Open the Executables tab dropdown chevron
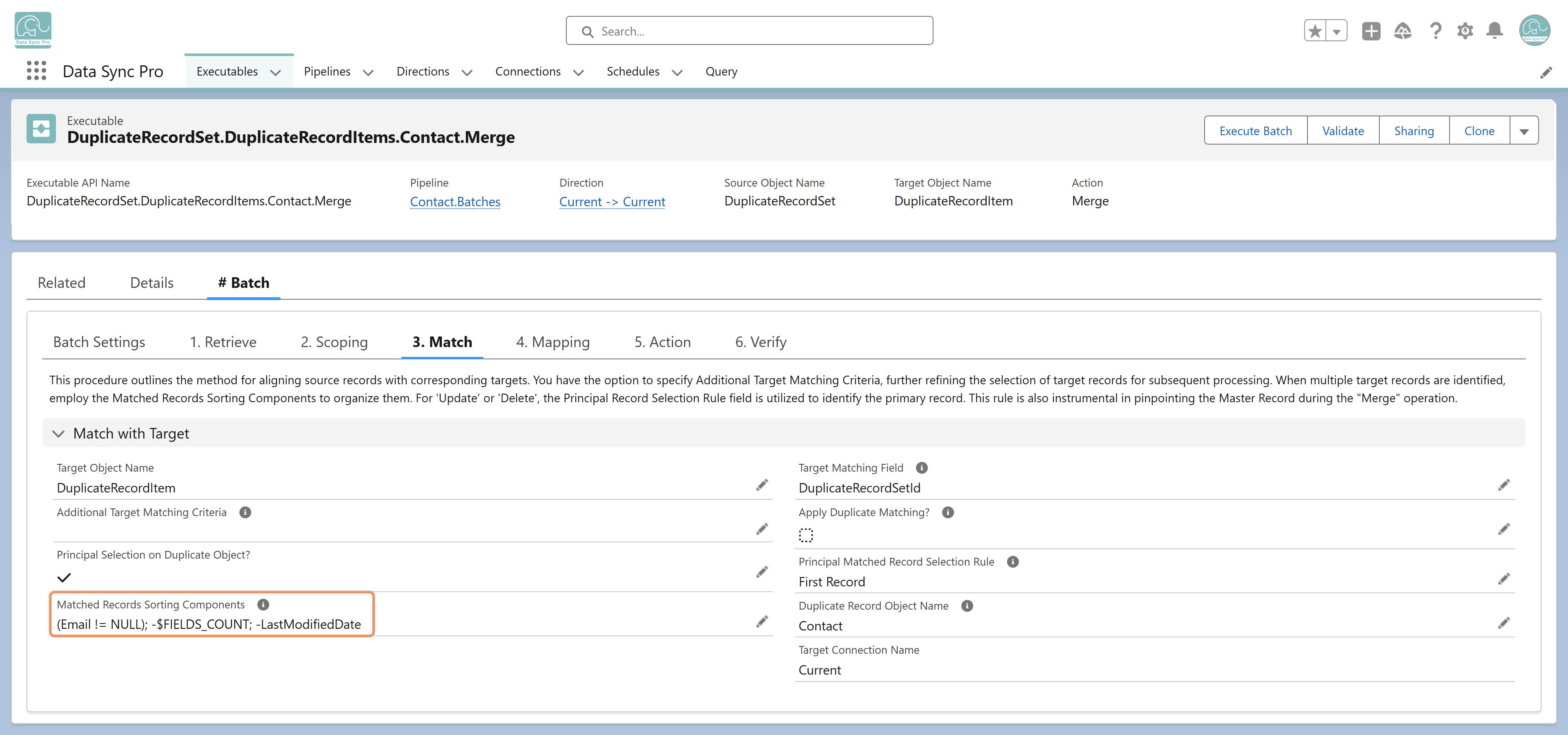1568x735 pixels. pos(275,72)
